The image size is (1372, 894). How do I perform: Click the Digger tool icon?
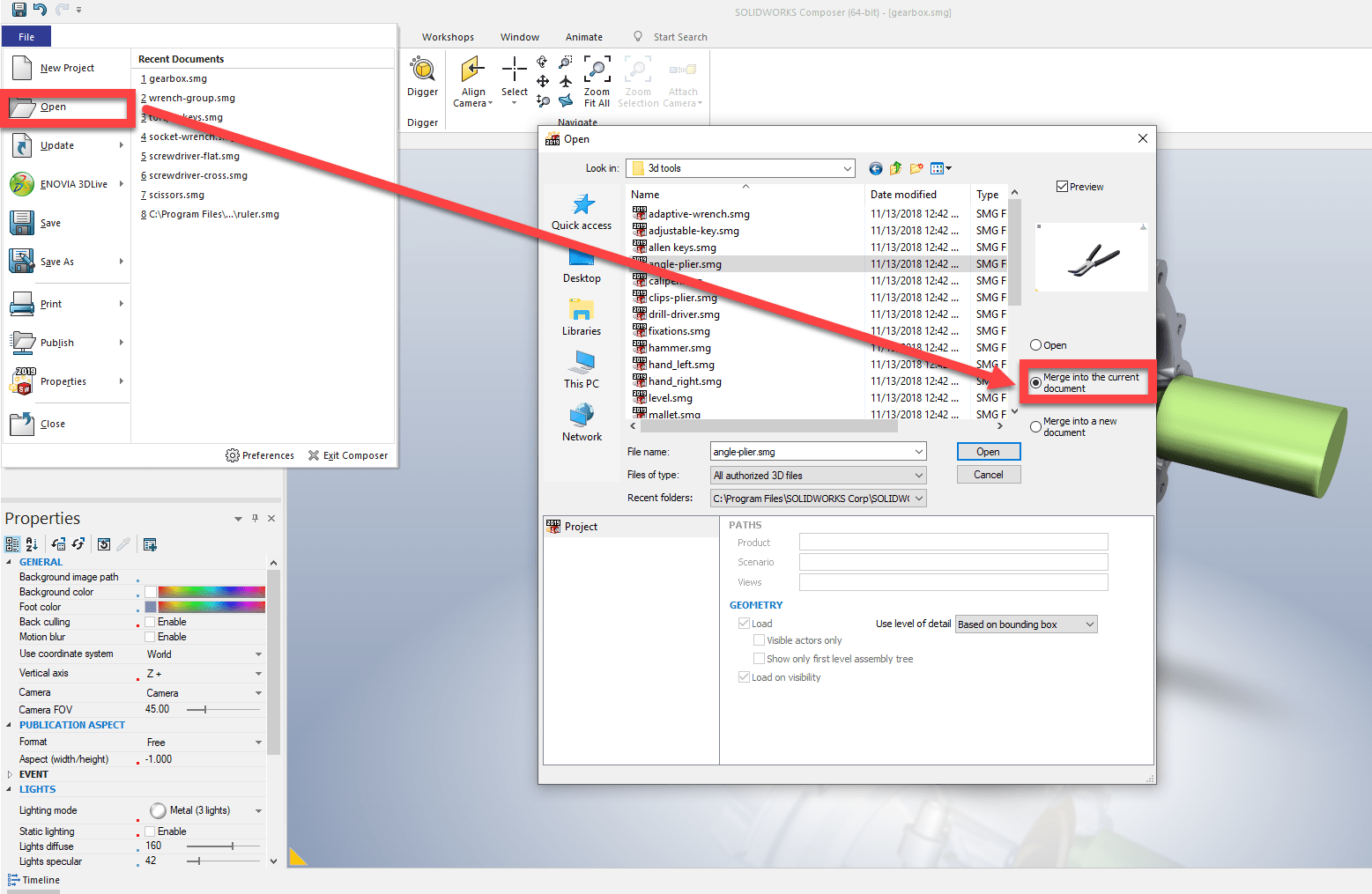pyautogui.click(x=422, y=70)
